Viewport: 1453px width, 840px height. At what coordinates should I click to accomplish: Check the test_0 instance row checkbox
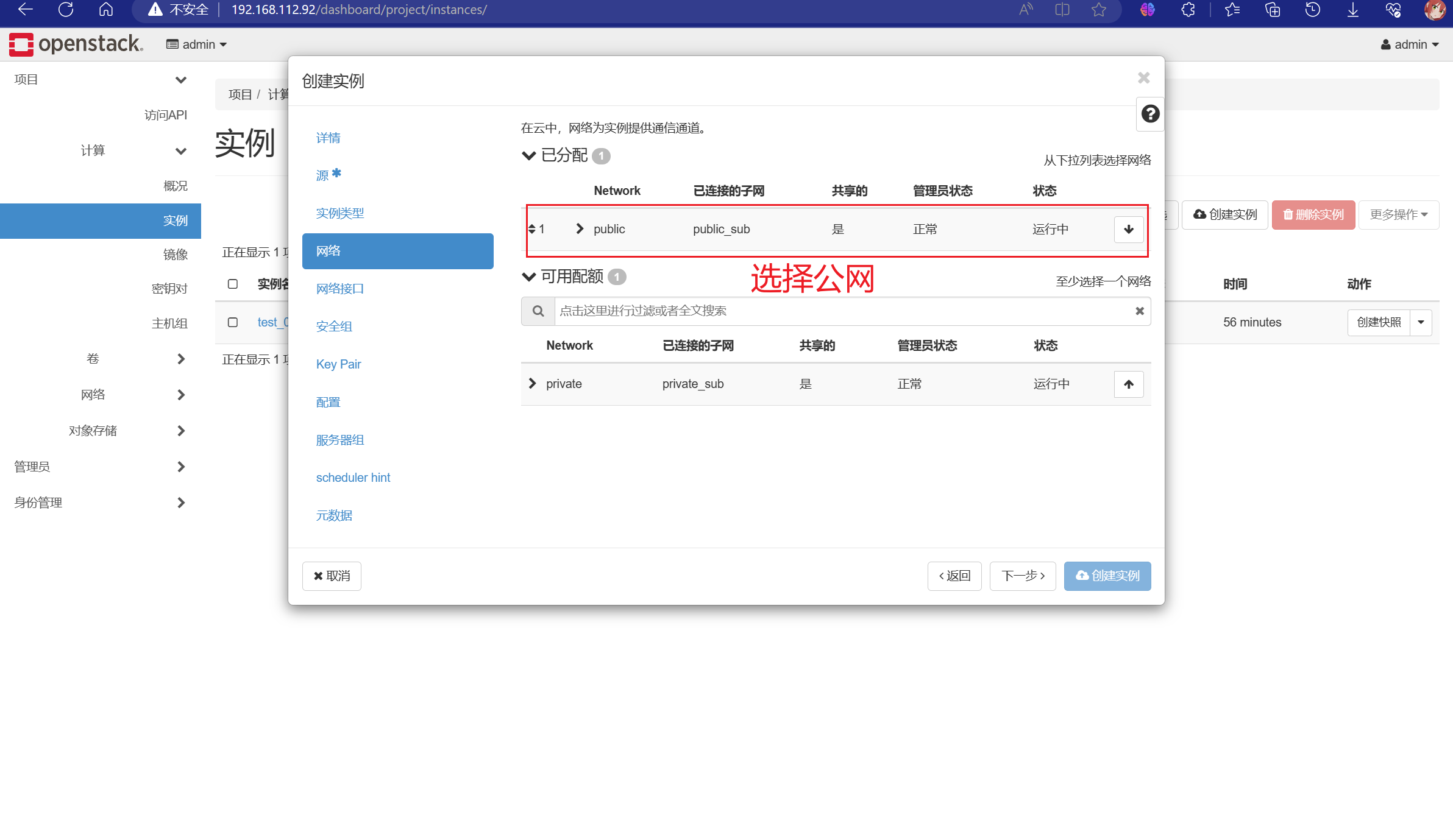(232, 322)
